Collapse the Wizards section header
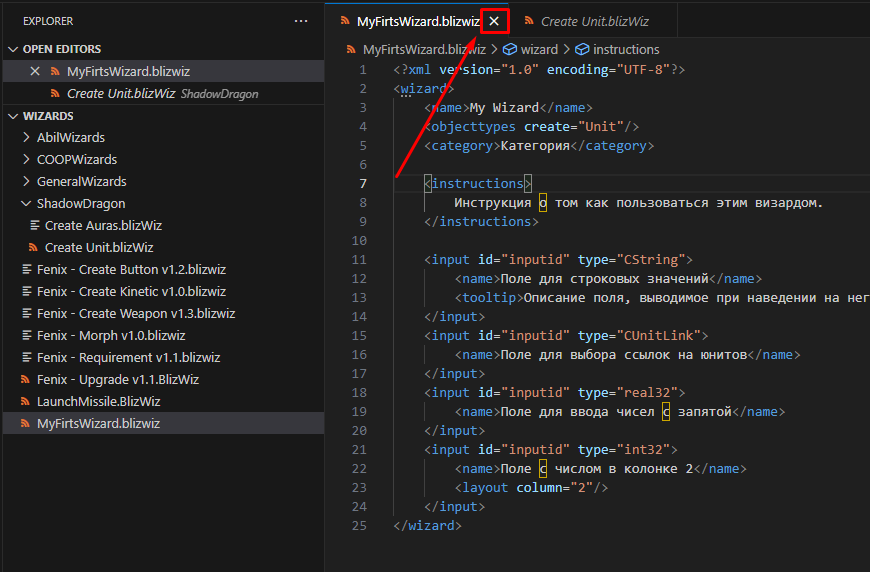This screenshot has height=572, width=870. tap(12, 116)
